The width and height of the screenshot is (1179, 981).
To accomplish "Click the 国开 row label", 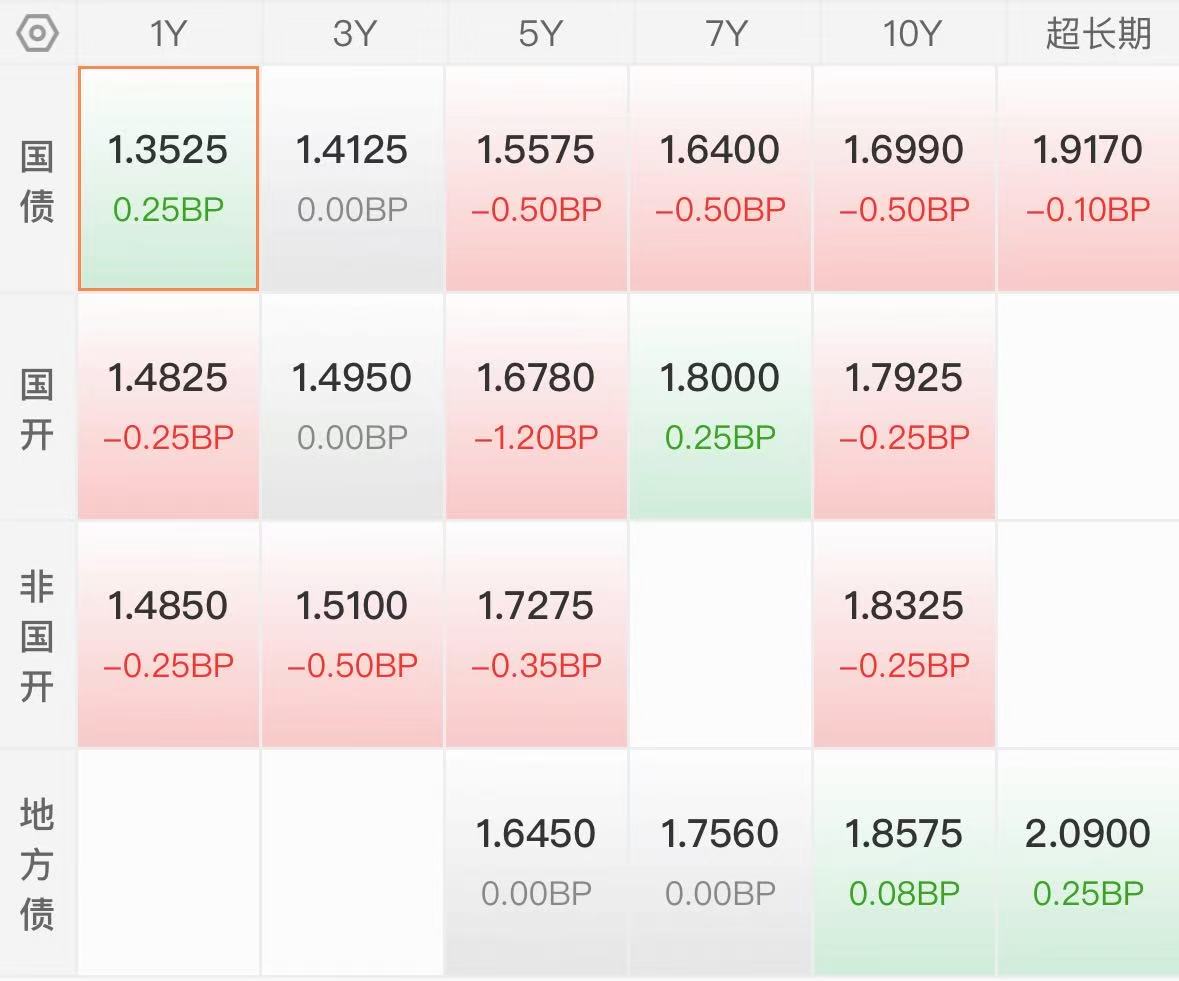I will [37, 409].
